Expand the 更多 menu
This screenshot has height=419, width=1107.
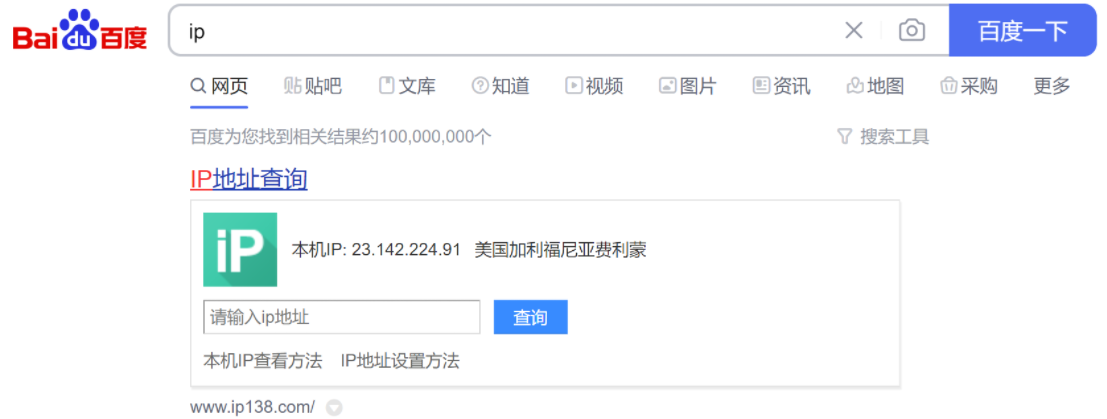coord(1052,86)
